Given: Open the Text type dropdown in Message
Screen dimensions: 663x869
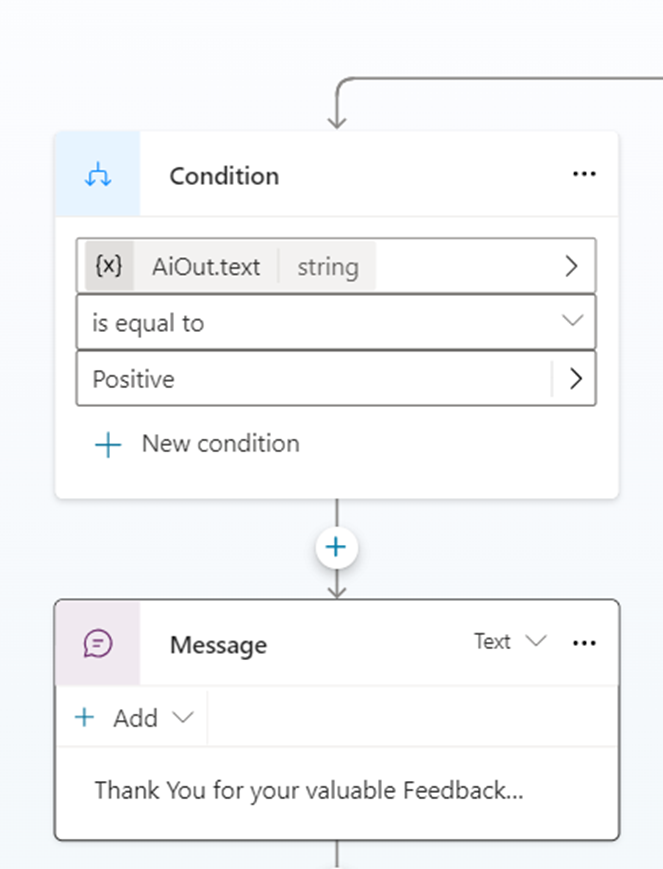Looking at the screenshot, I should [x=510, y=642].
